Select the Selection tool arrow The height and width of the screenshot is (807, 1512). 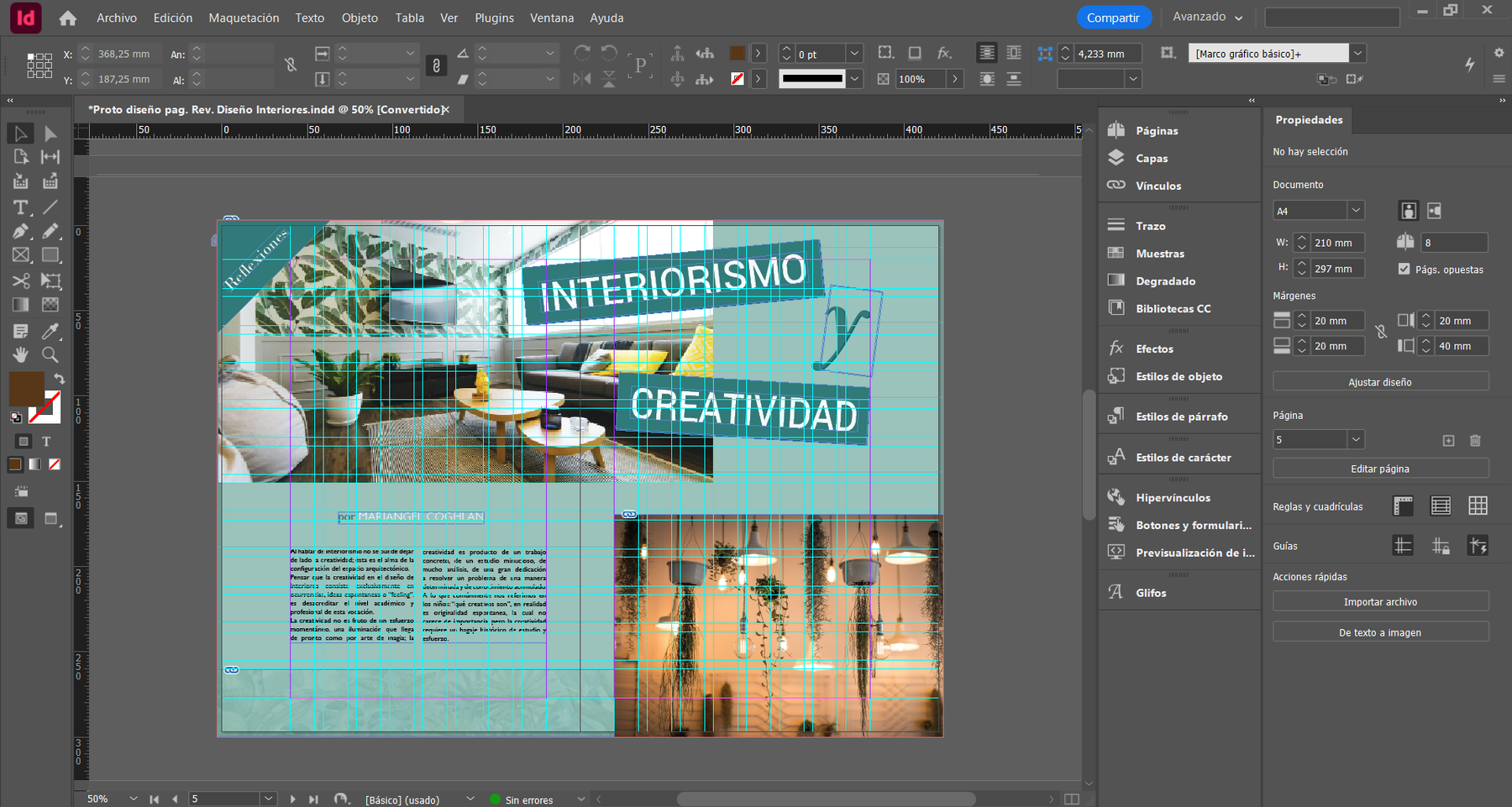pyautogui.click(x=20, y=134)
